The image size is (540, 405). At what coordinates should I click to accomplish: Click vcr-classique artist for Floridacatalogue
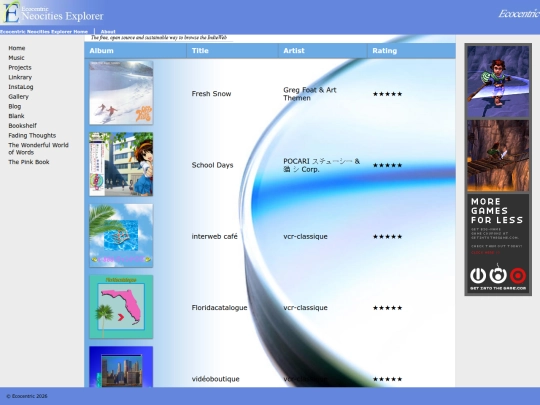point(305,308)
